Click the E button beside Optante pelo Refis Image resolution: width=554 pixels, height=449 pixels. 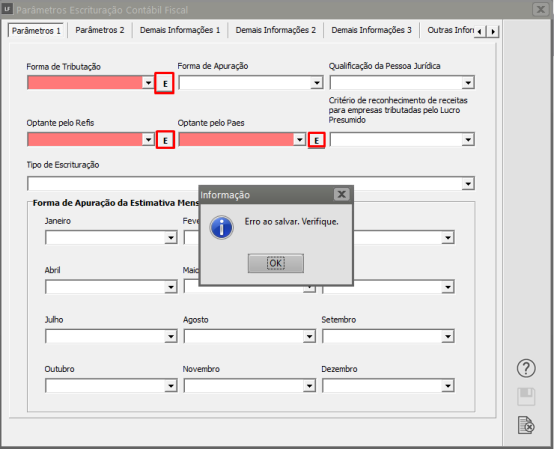coord(165,140)
